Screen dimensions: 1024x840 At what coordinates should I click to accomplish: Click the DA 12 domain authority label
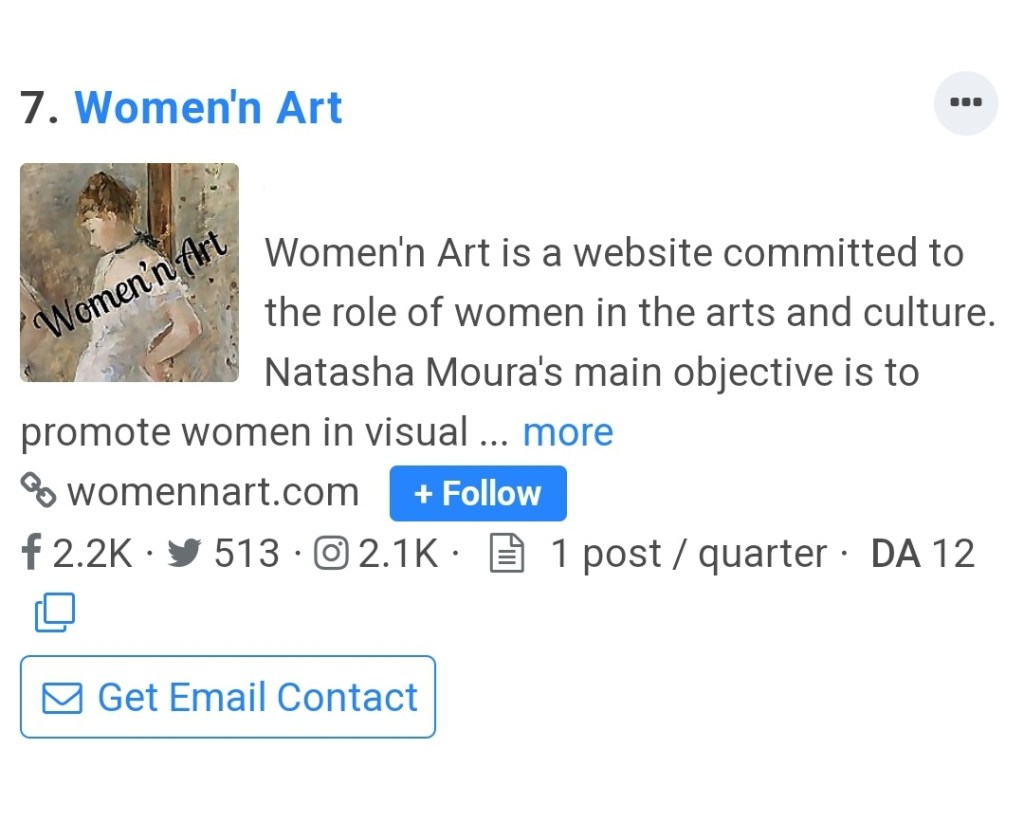922,553
